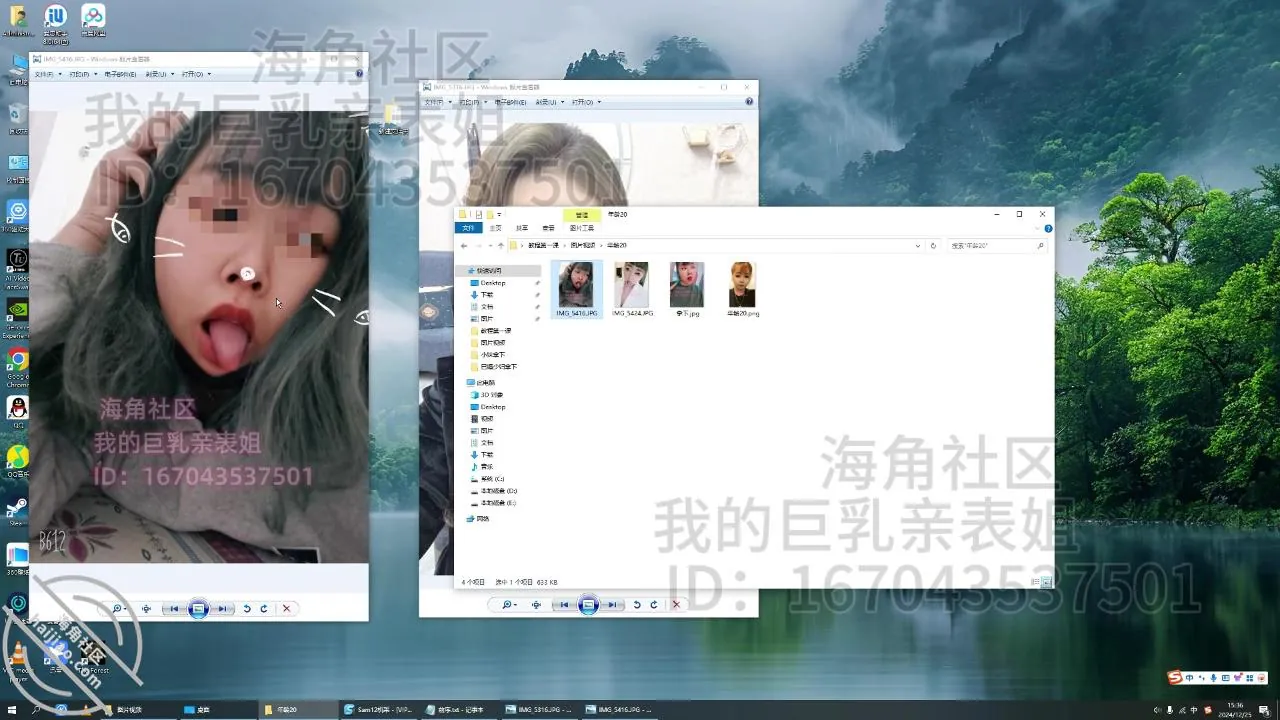Go to previous photo in IMG_5416 viewer
The width and height of the screenshot is (1280, 720).
coord(174,608)
